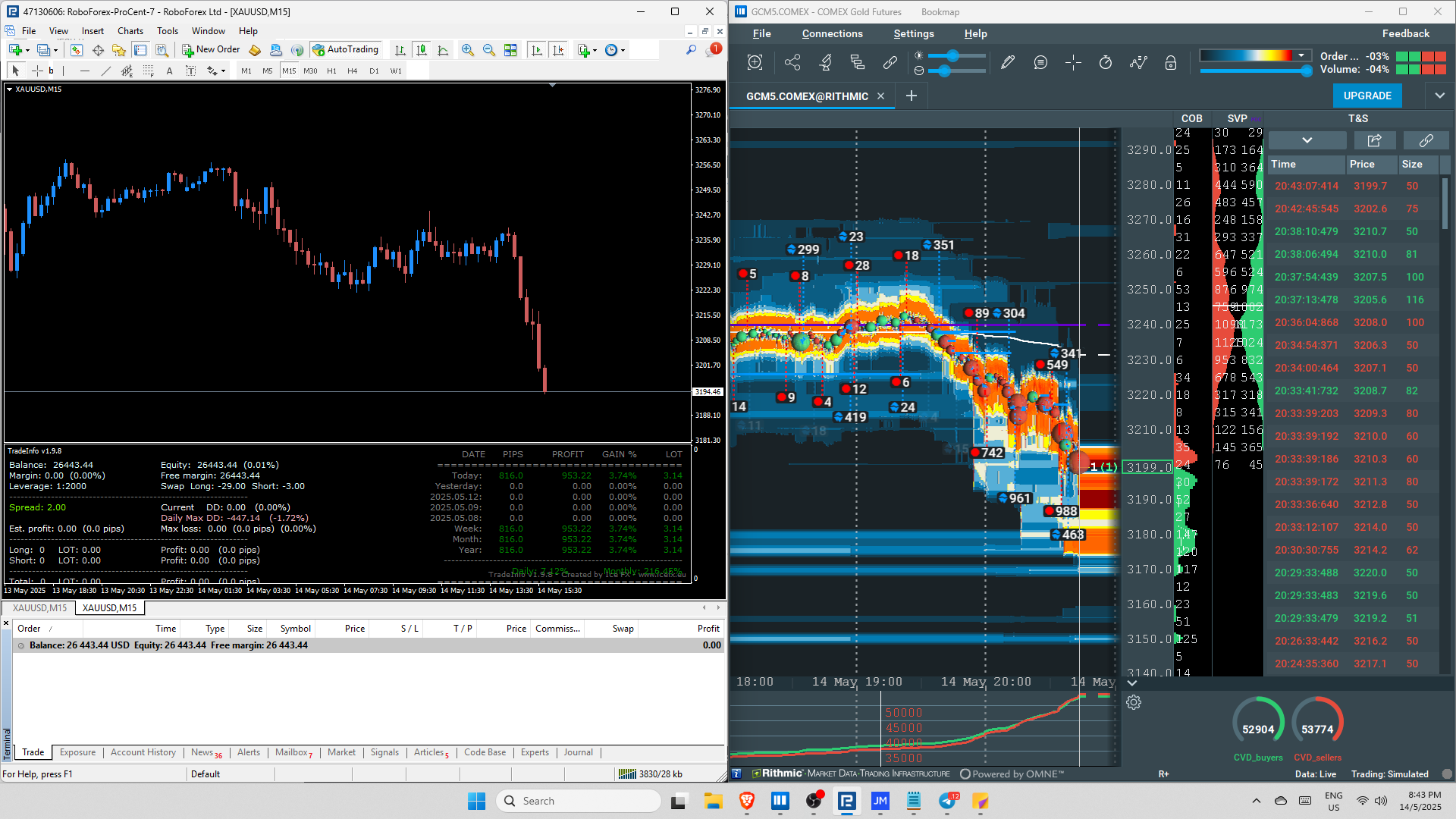
Task: Click New Order button
Action: click(x=211, y=50)
